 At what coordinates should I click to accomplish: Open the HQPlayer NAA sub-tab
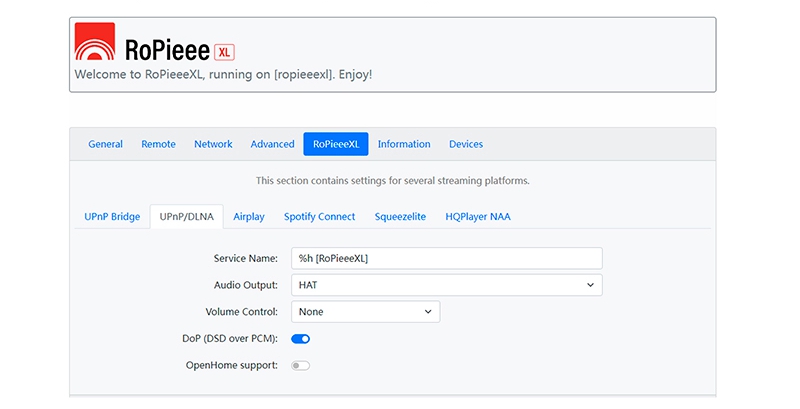click(x=479, y=216)
